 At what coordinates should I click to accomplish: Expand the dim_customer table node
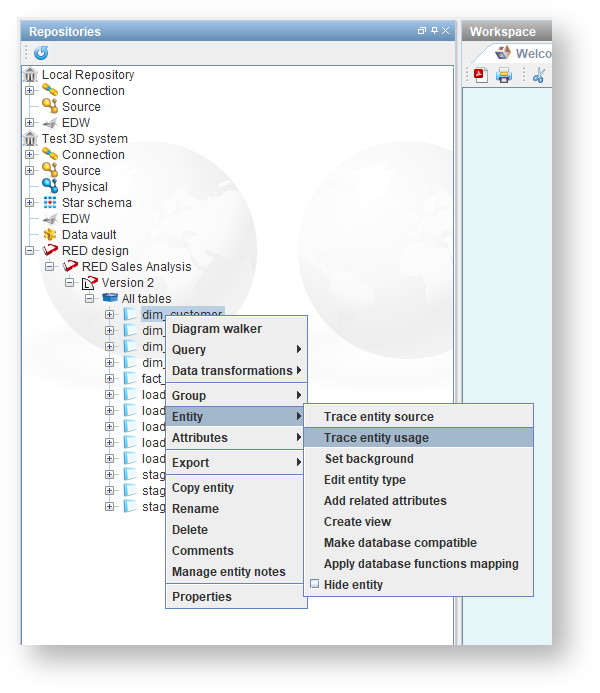tap(109, 314)
